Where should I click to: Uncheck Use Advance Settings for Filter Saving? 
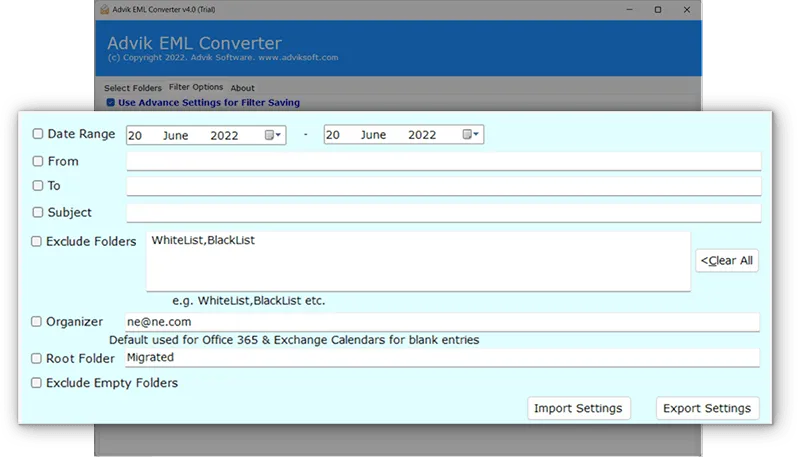coord(110,102)
